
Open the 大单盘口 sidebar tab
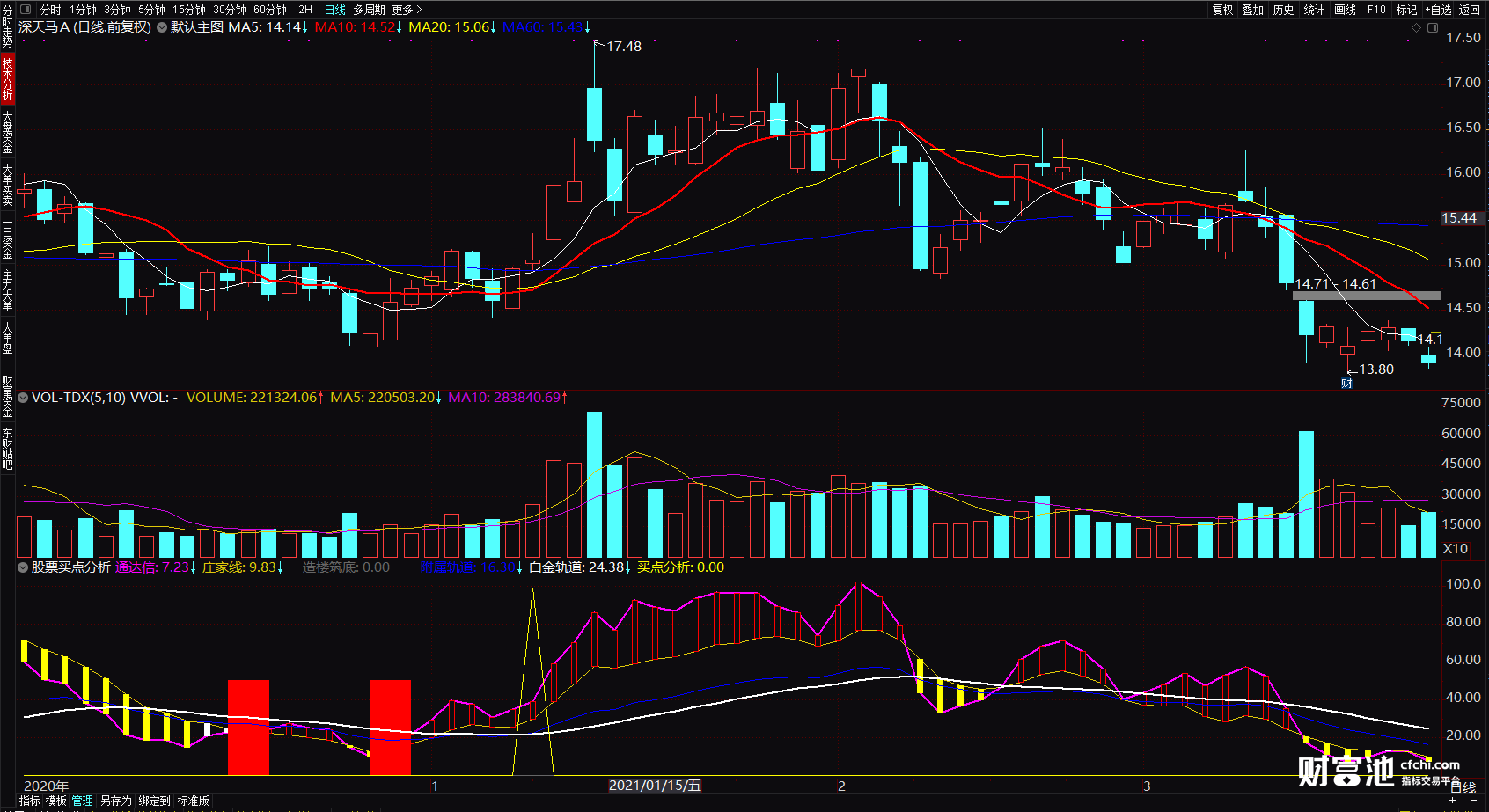[8, 343]
